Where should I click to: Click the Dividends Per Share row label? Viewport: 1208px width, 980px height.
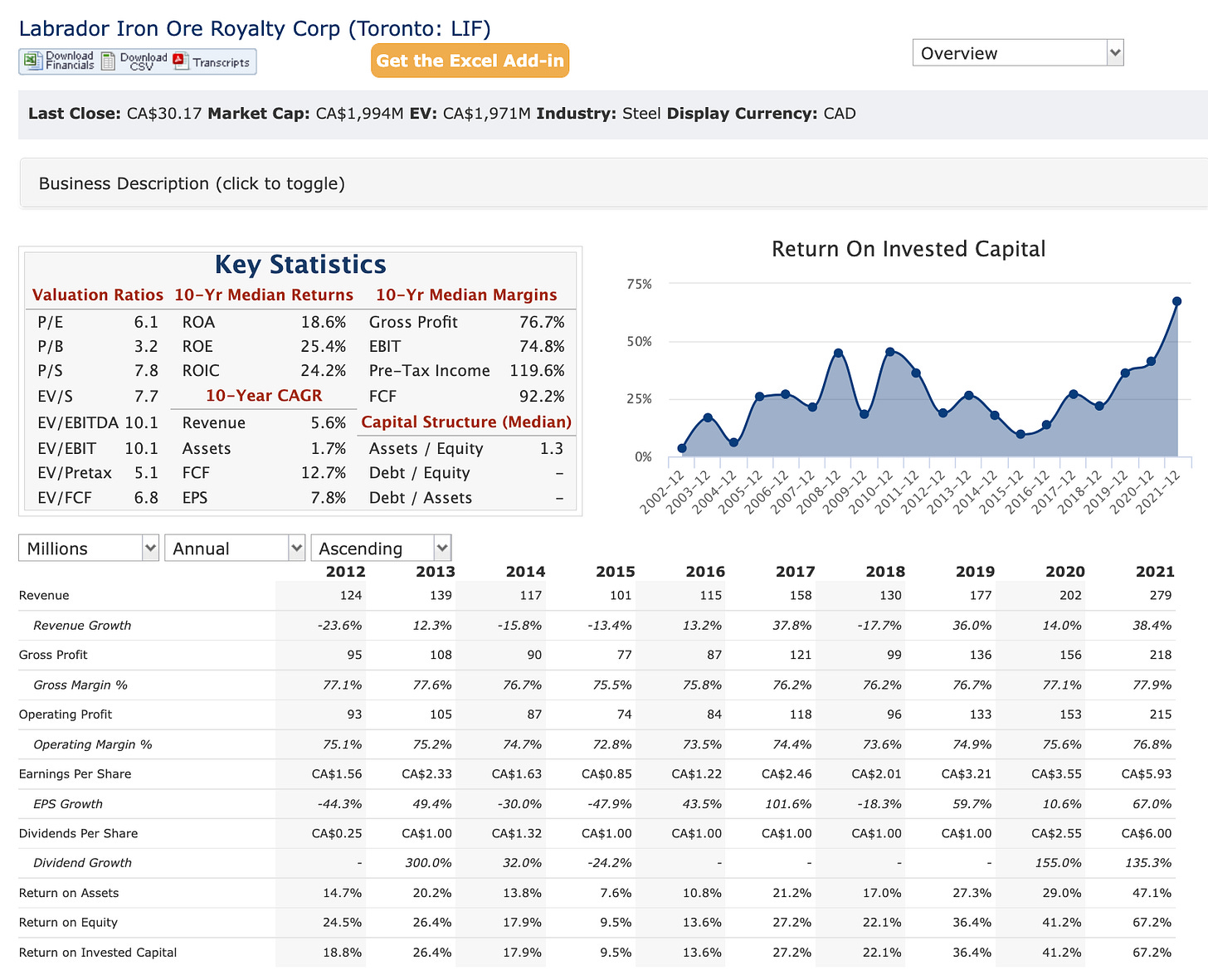(x=78, y=833)
